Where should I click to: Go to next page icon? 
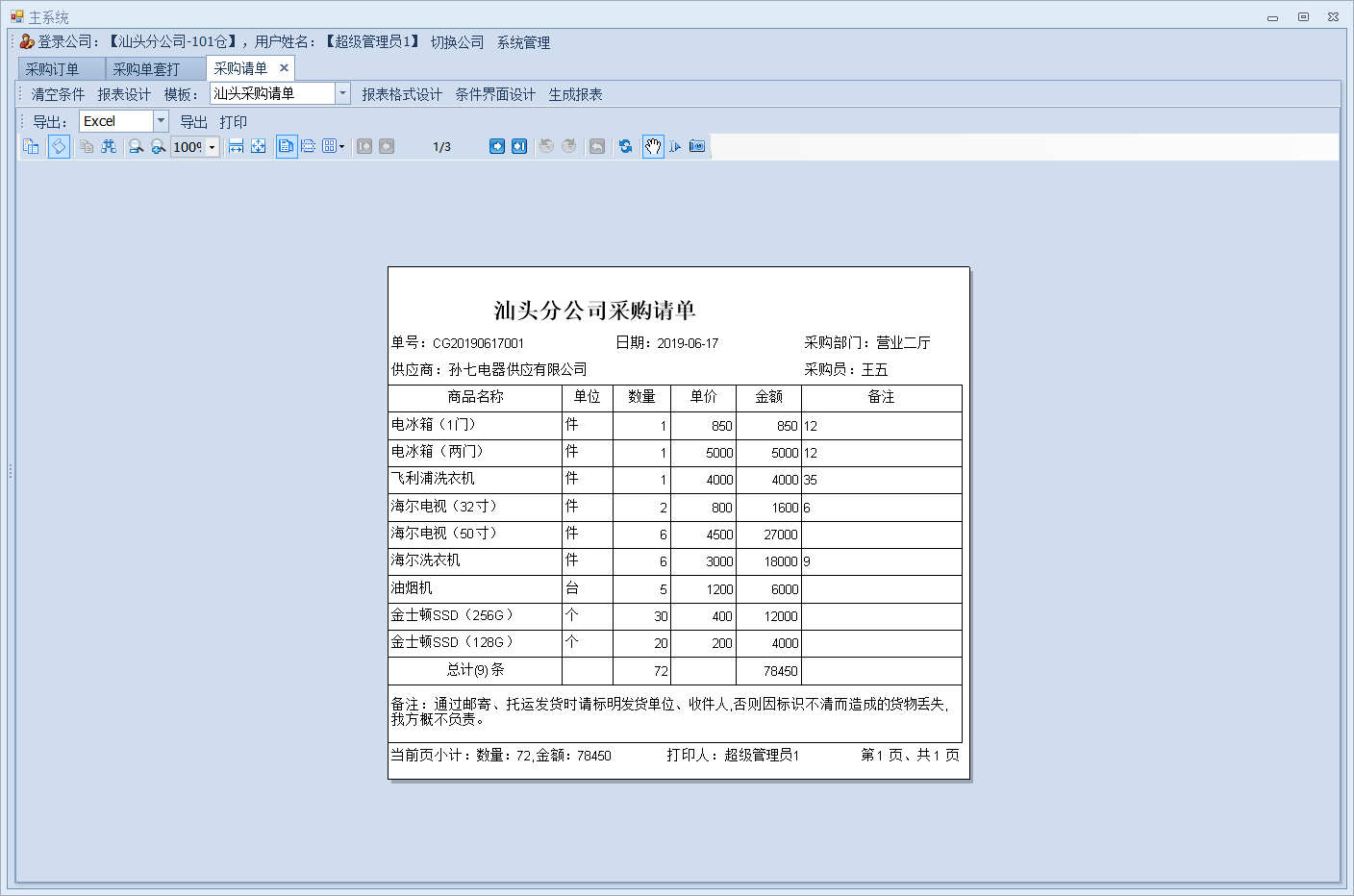pos(497,146)
